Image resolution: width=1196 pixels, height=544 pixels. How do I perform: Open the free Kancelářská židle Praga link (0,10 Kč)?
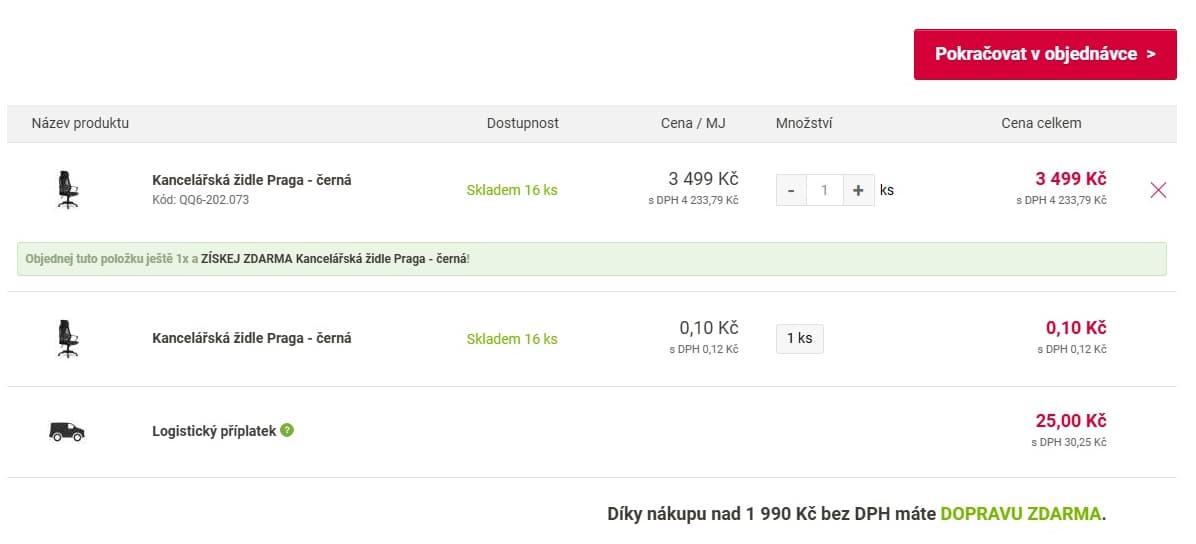(x=252, y=338)
